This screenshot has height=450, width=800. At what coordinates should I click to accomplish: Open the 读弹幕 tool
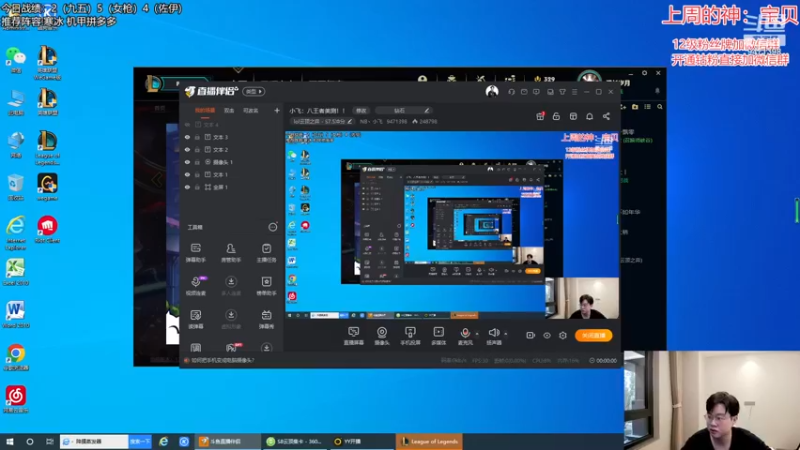pyautogui.click(x=195, y=319)
